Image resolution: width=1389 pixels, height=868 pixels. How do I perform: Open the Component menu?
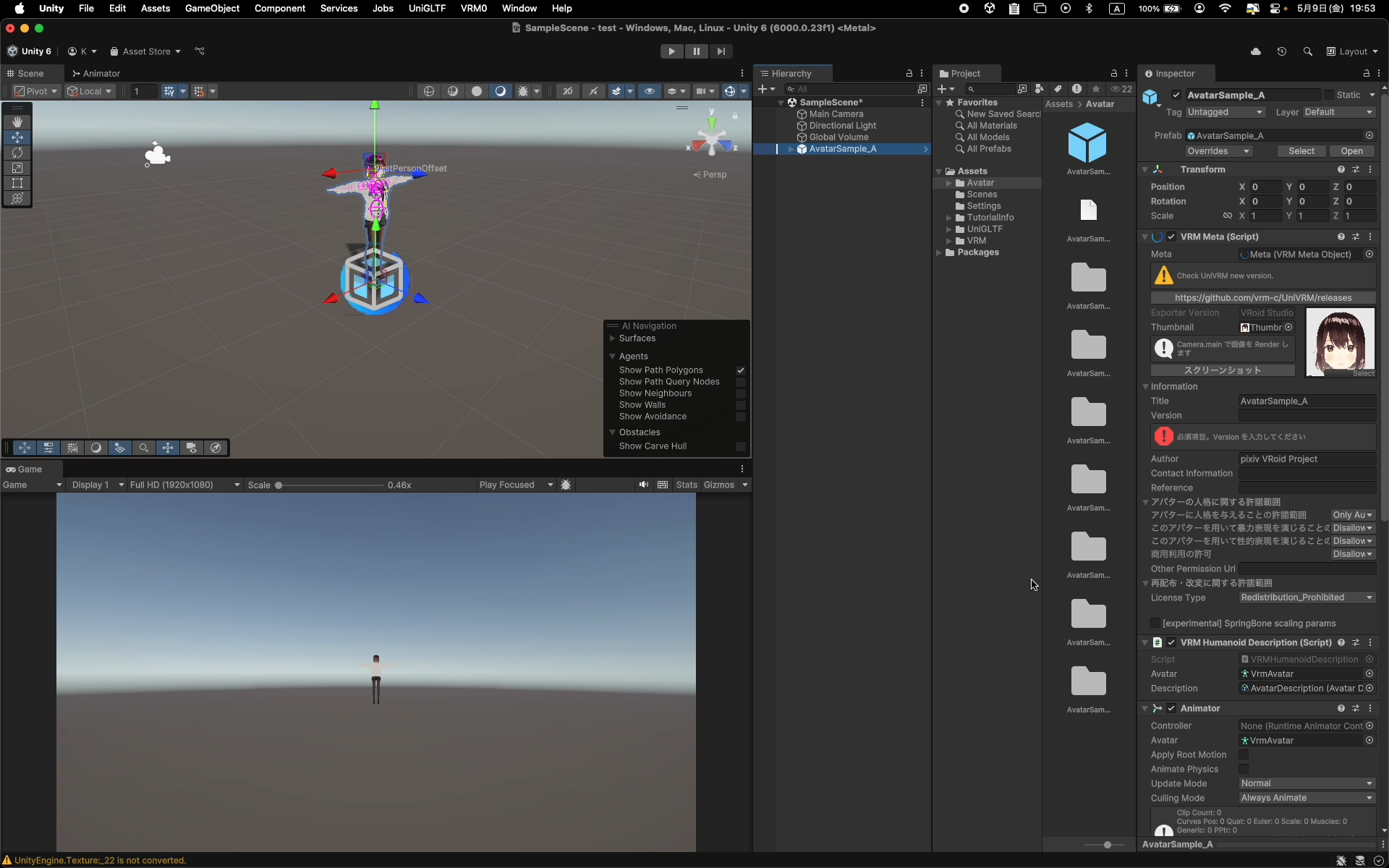click(279, 9)
